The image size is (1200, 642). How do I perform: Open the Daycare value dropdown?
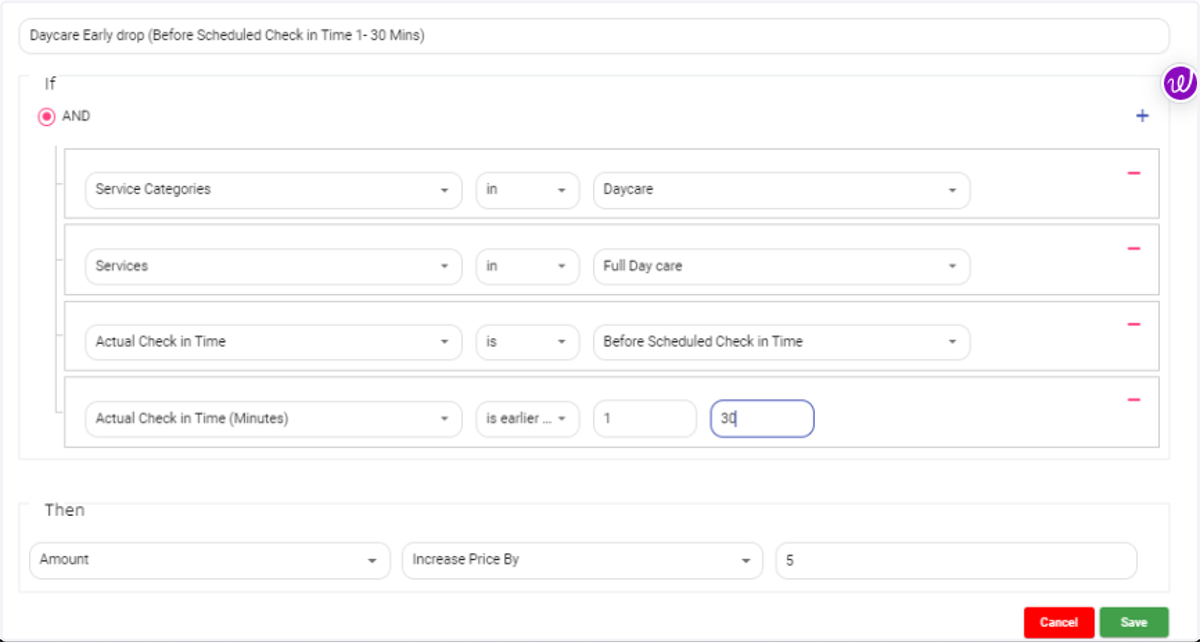pos(781,190)
